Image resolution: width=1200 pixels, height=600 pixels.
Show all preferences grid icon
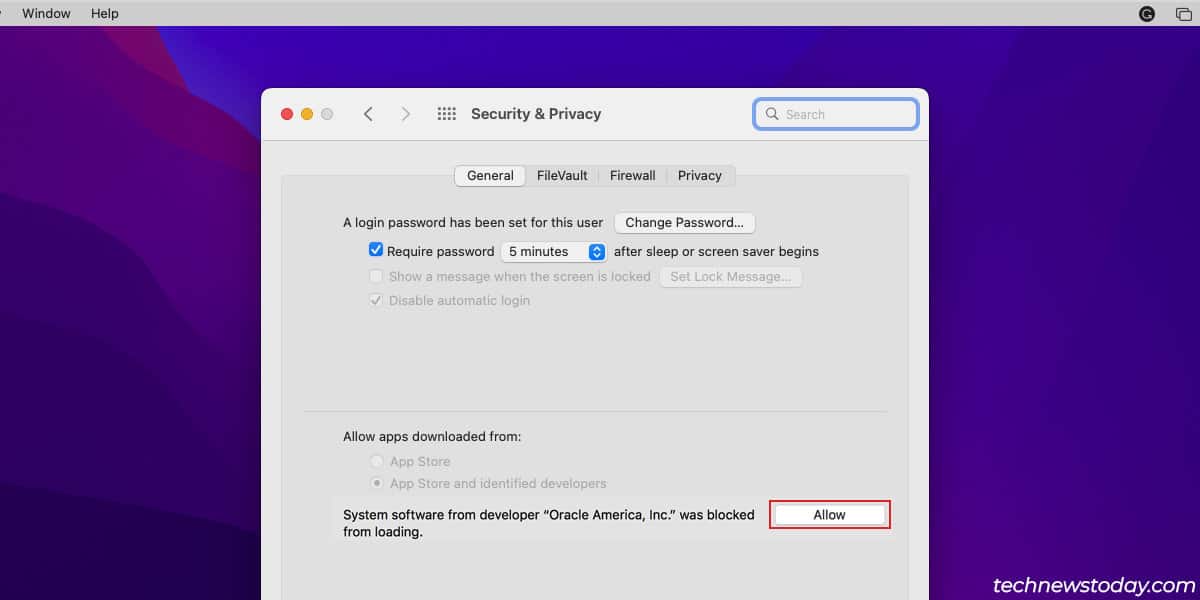coord(447,114)
